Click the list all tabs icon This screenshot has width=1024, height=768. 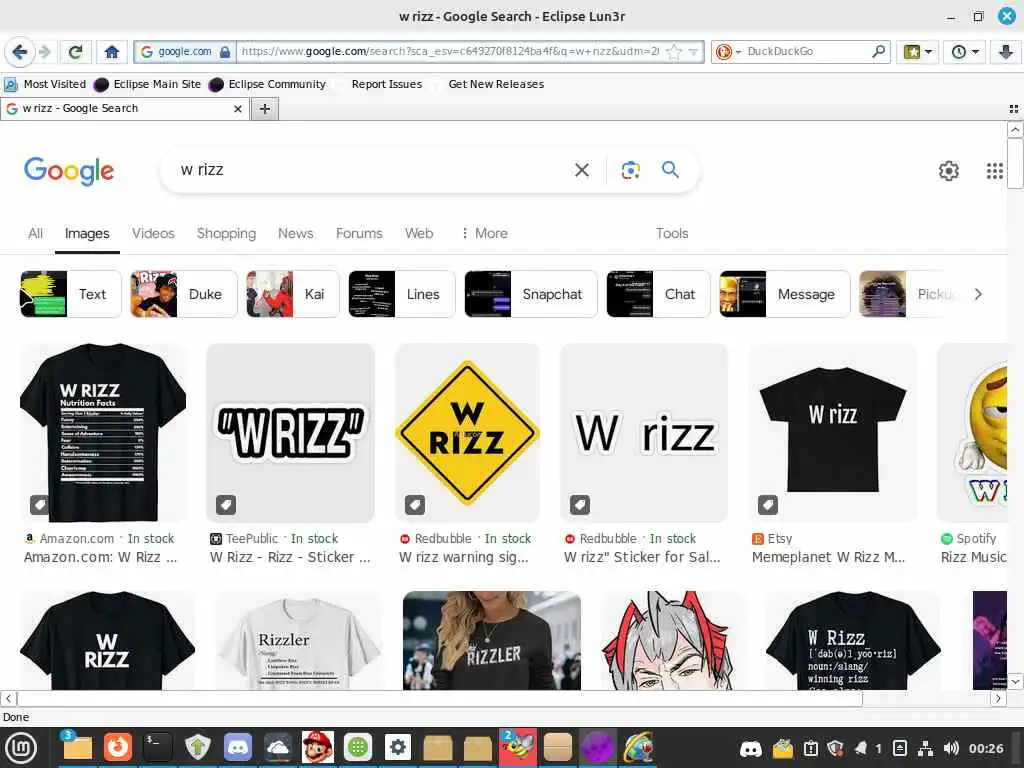(x=1014, y=109)
